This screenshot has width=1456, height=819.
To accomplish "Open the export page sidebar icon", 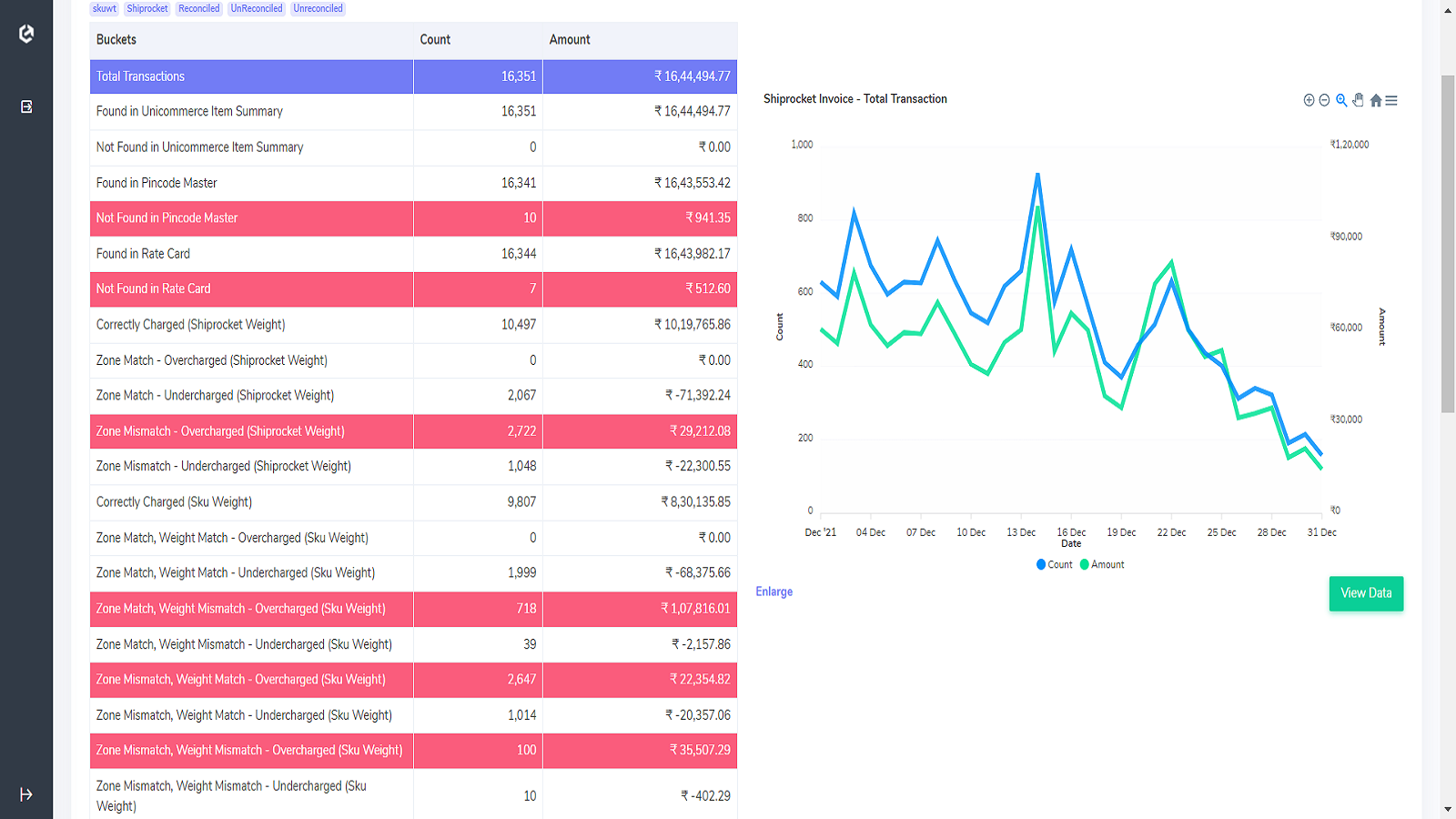I will pyautogui.click(x=26, y=106).
